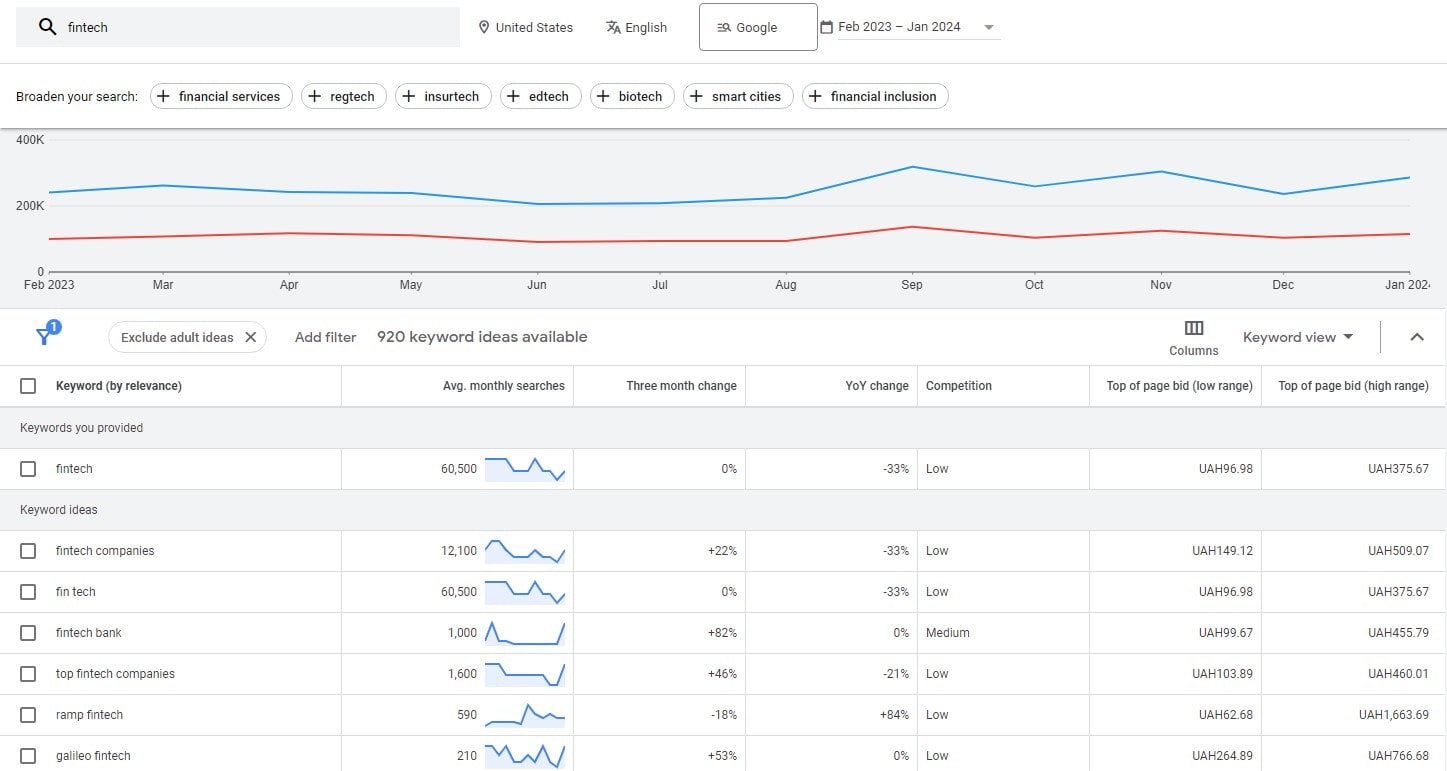The width and height of the screenshot is (1447, 771).
Task: Click the location pin icon
Action: pyautogui.click(x=484, y=27)
